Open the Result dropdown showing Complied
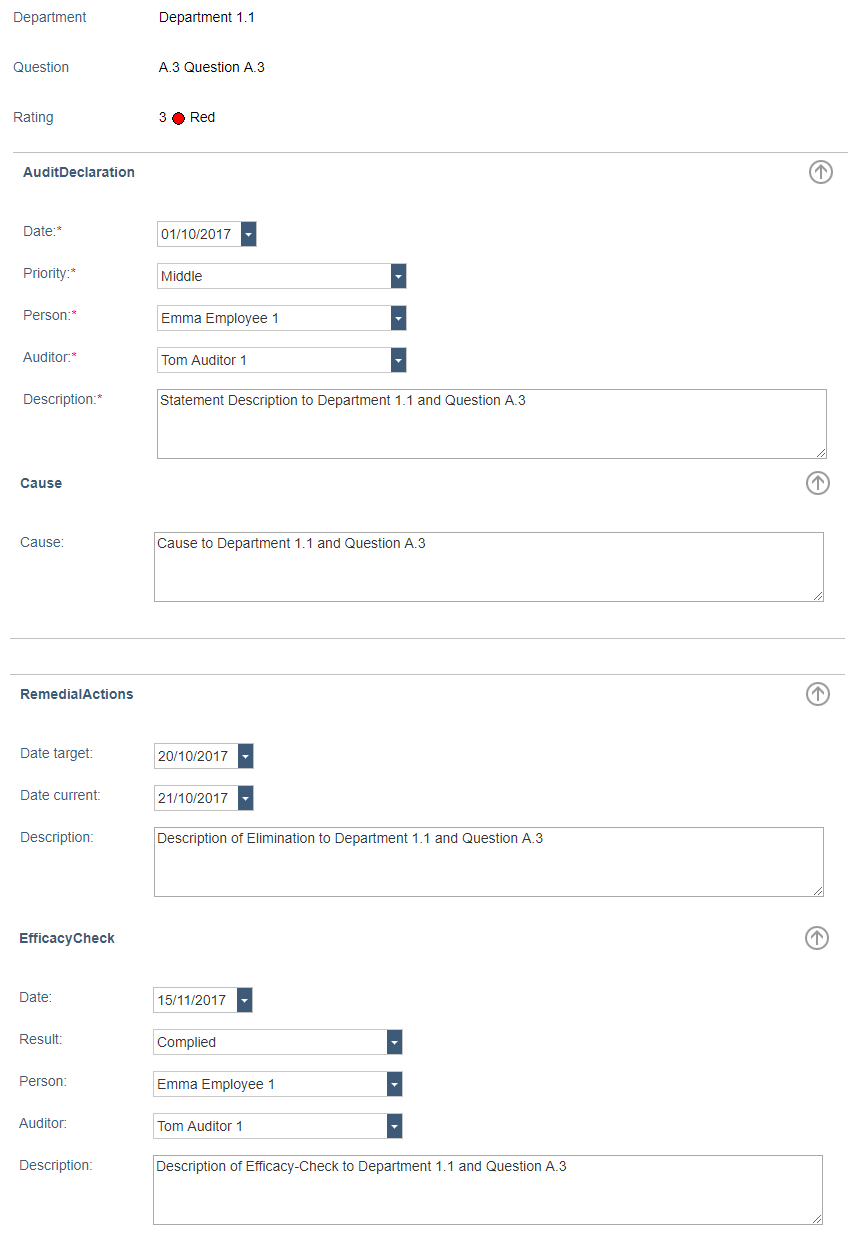This screenshot has height=1258, width=860. coord(394,1042)
